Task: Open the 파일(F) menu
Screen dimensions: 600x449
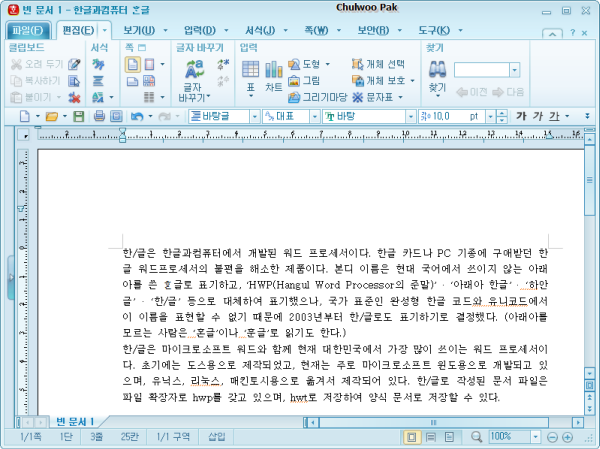Action: click(28, 30)
